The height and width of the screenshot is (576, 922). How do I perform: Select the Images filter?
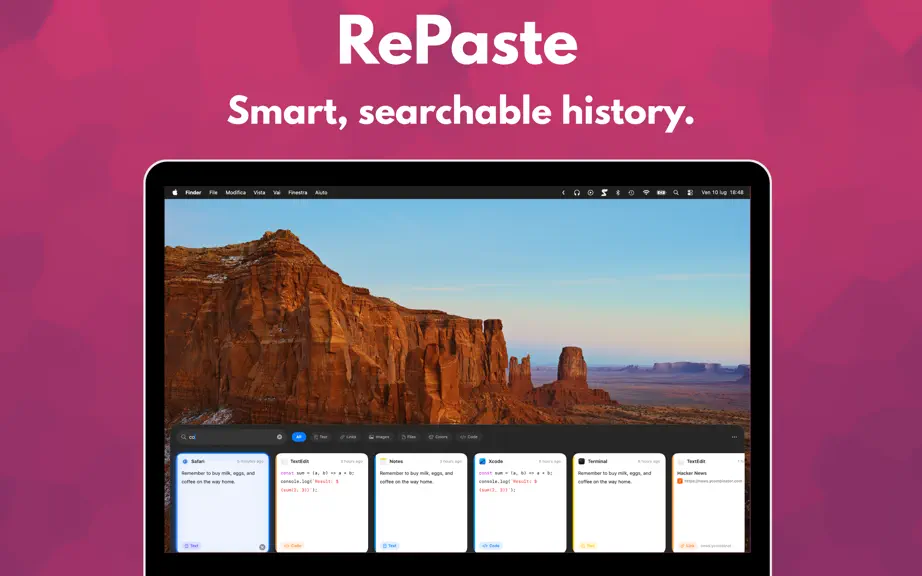379,437
